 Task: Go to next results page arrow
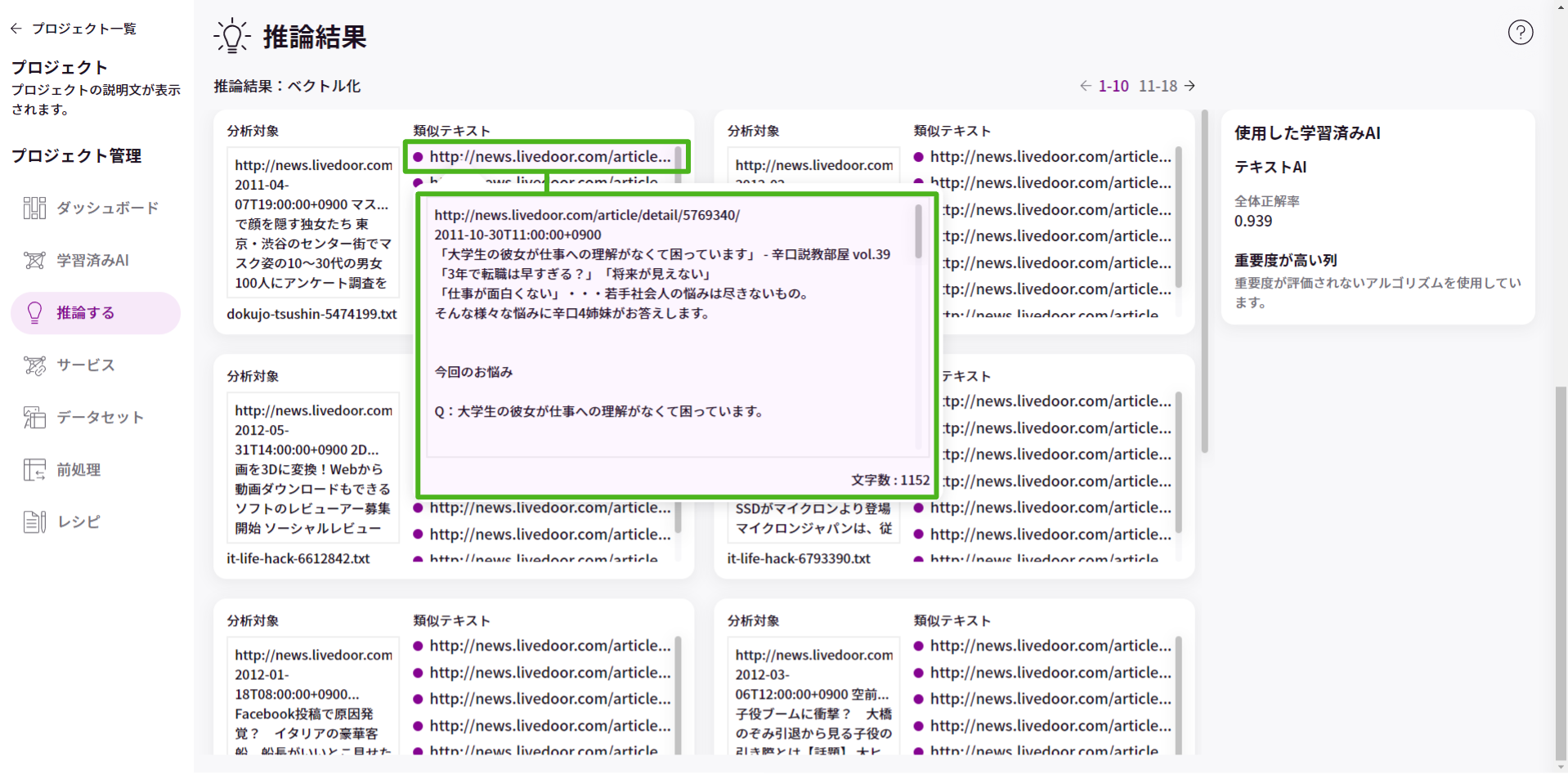(x=1190, y=86)
